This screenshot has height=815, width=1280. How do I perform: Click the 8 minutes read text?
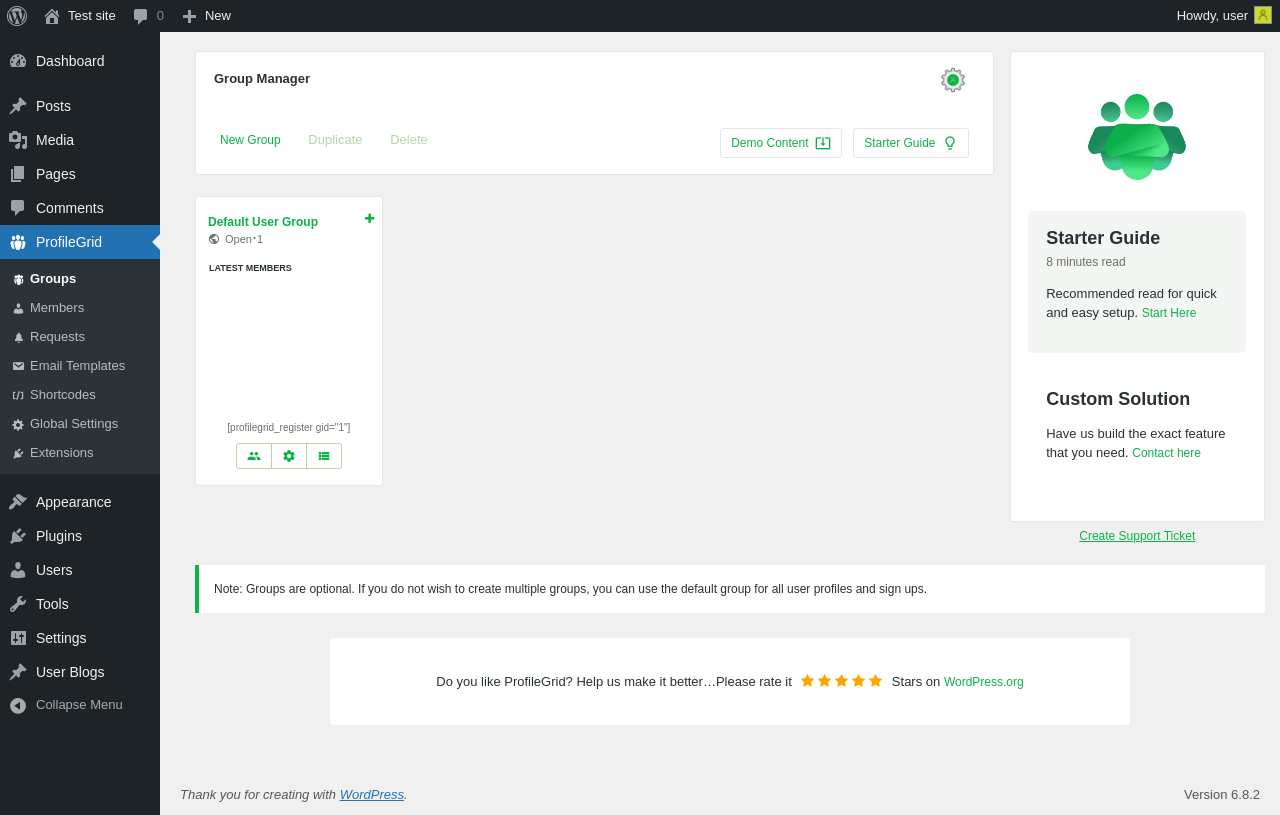click(x=1086, y=262)
